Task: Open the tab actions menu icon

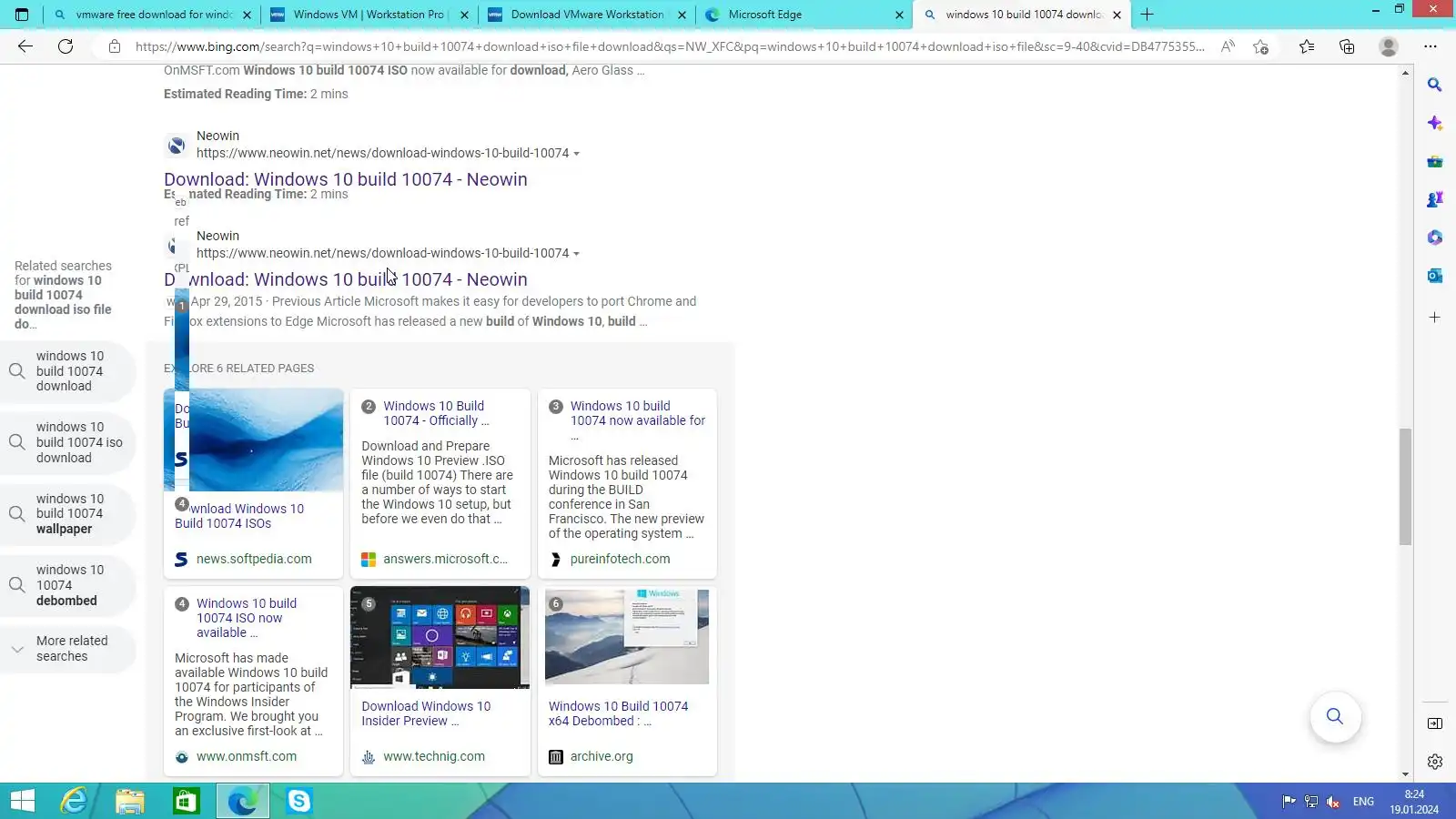Action: tap(22, 15)
